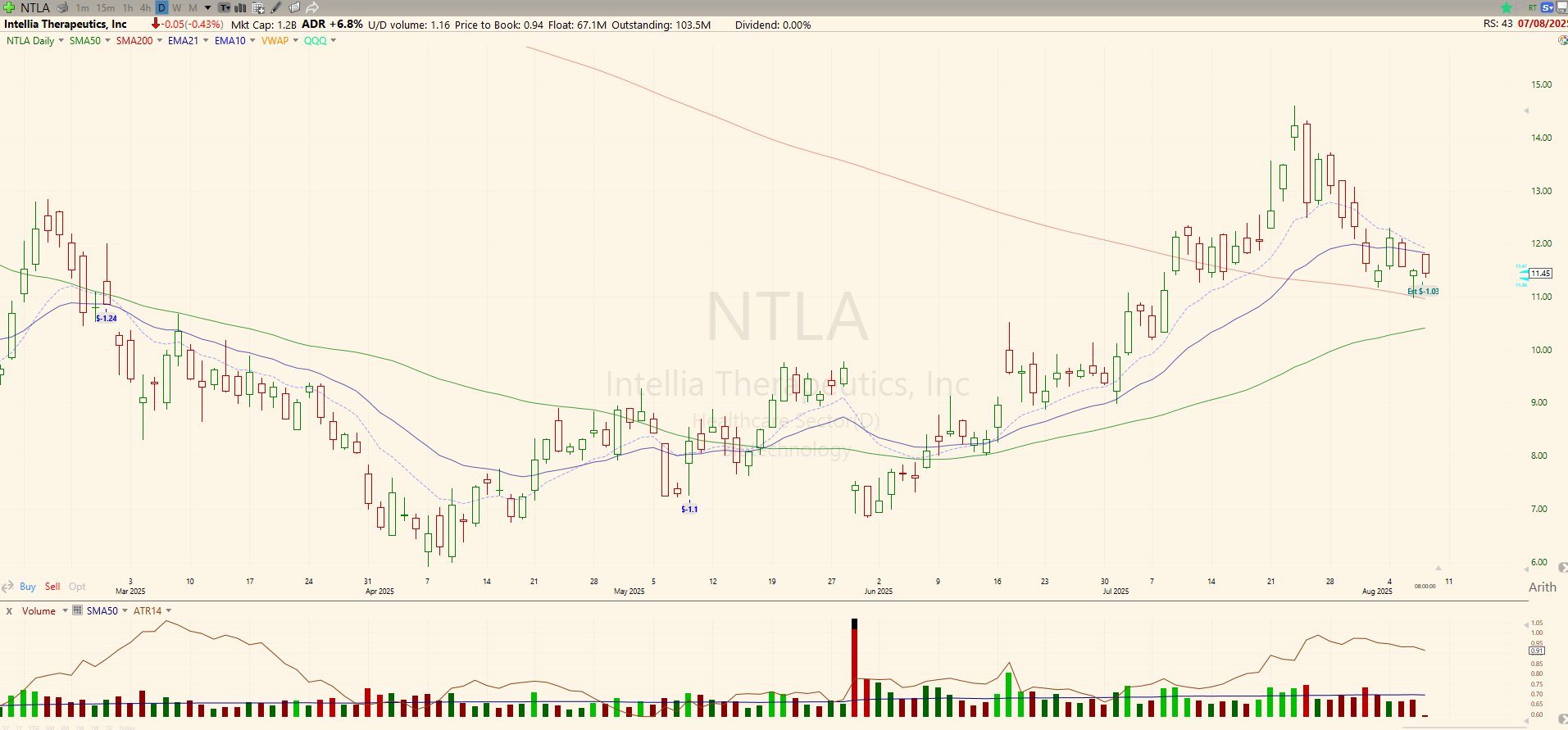Click the printer icon beside NTLA
1568x730 pixels.
click(62, 7)
